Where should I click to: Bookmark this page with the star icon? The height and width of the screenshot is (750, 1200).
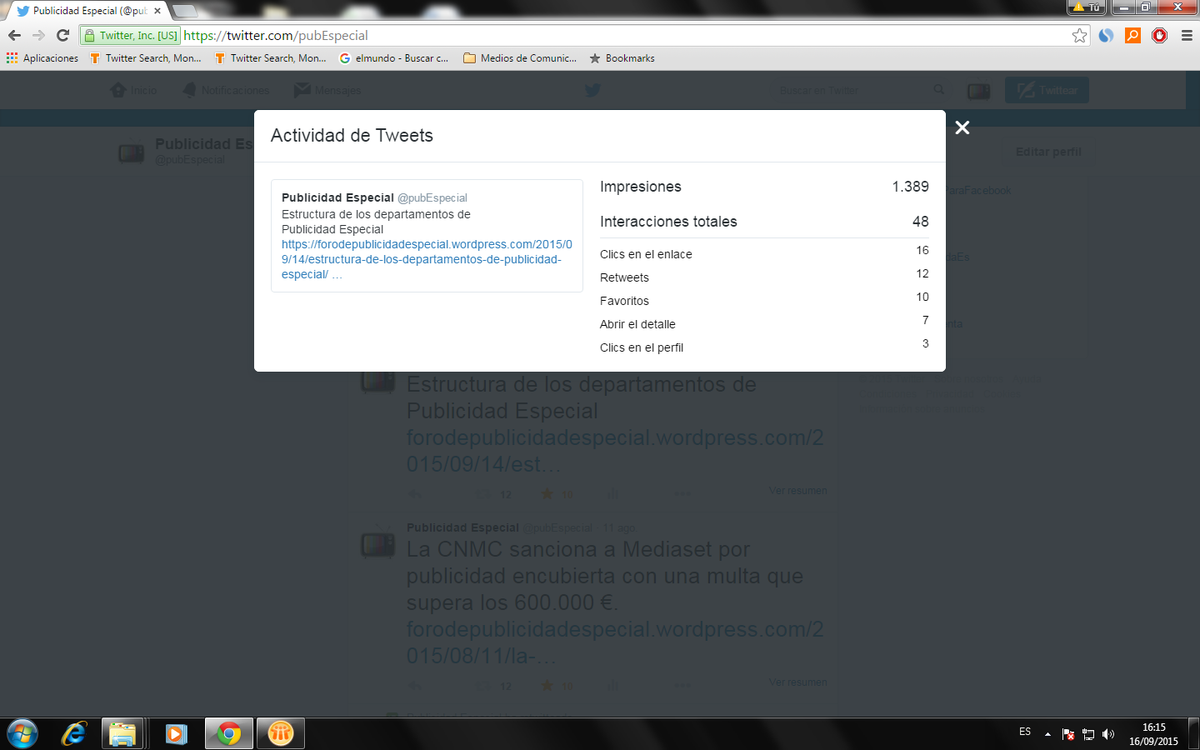click(x=1079, y=35)
